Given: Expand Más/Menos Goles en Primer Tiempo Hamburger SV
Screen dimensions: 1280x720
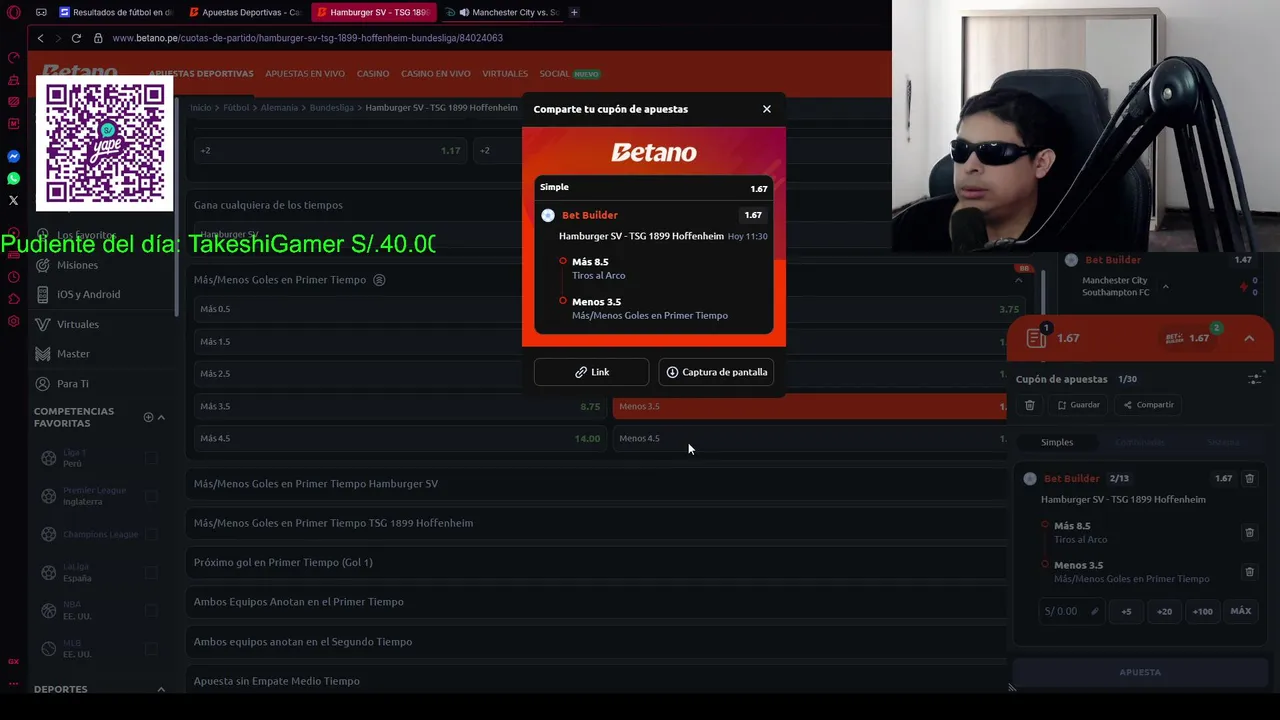Looking at the screenshot, I should [597, 484].
